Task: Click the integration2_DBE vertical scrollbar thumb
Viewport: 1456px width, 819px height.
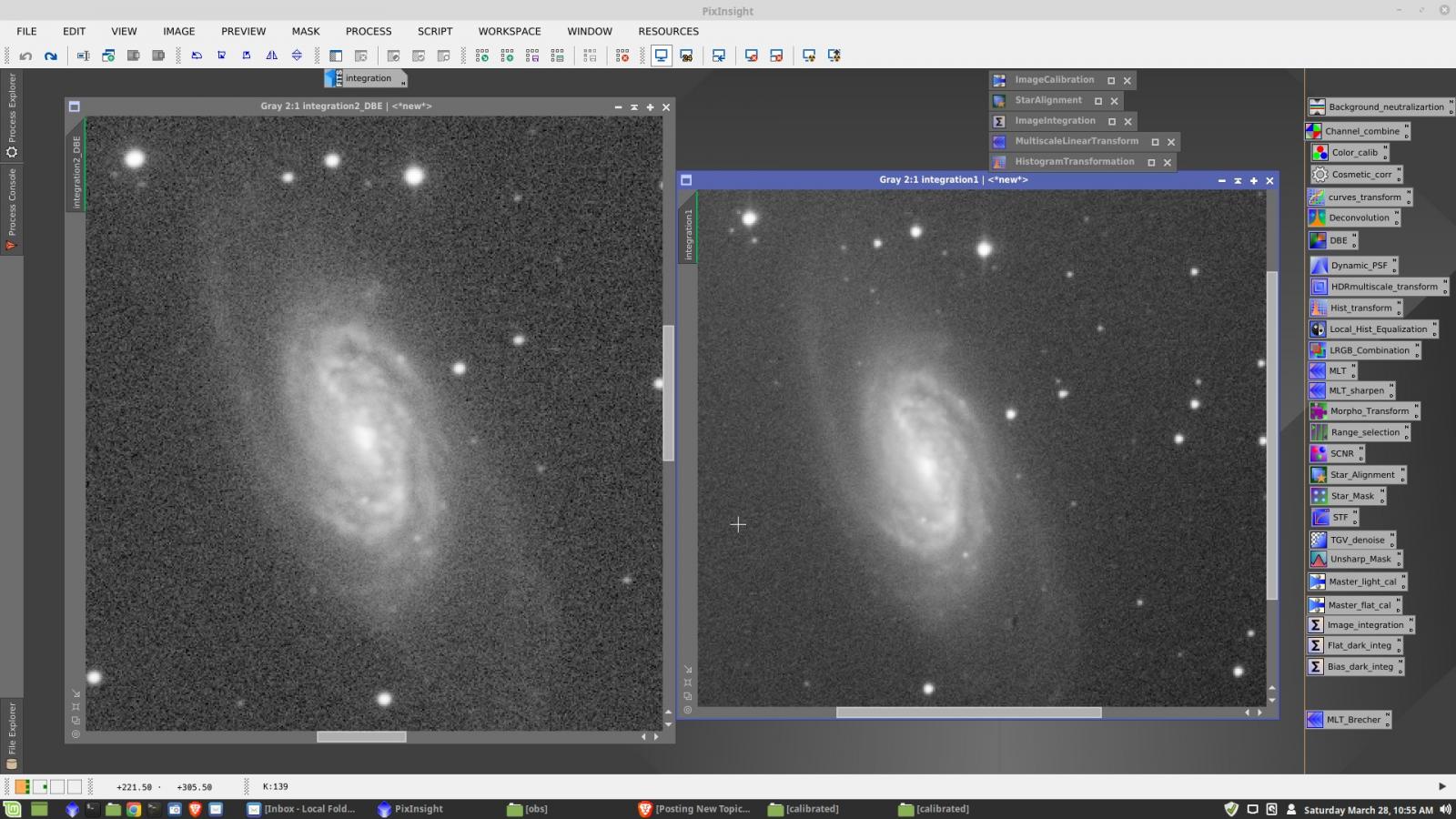Action: 668,392
